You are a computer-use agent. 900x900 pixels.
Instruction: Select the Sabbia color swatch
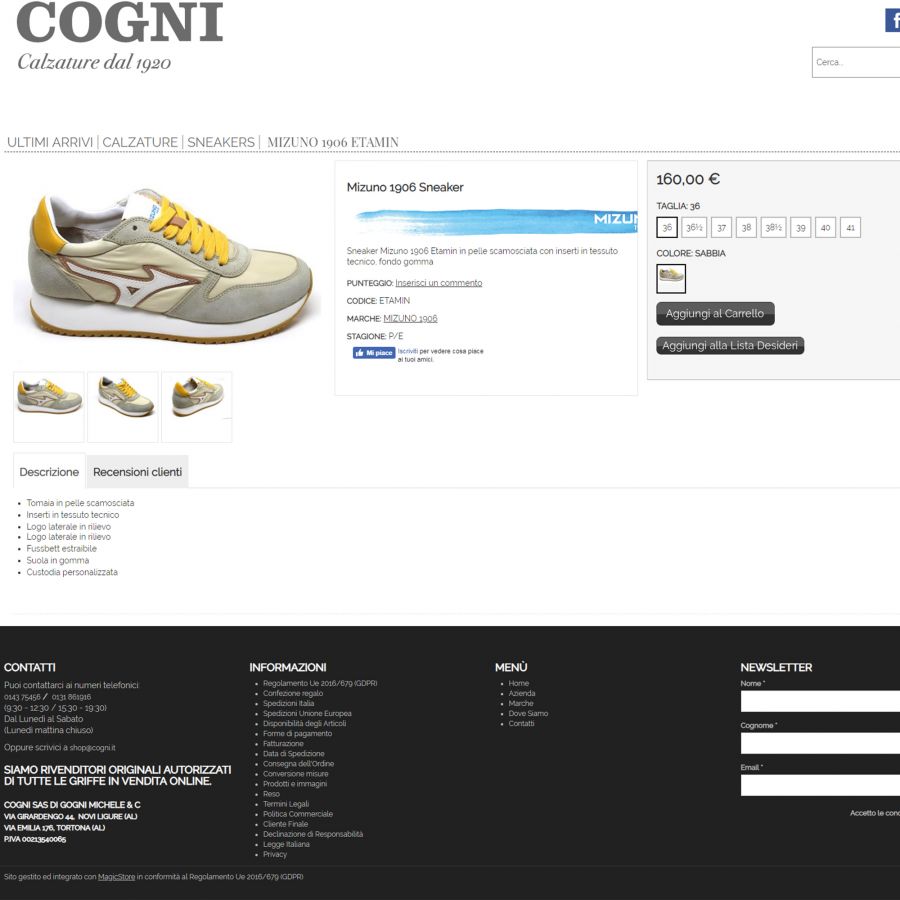(671, 278)
